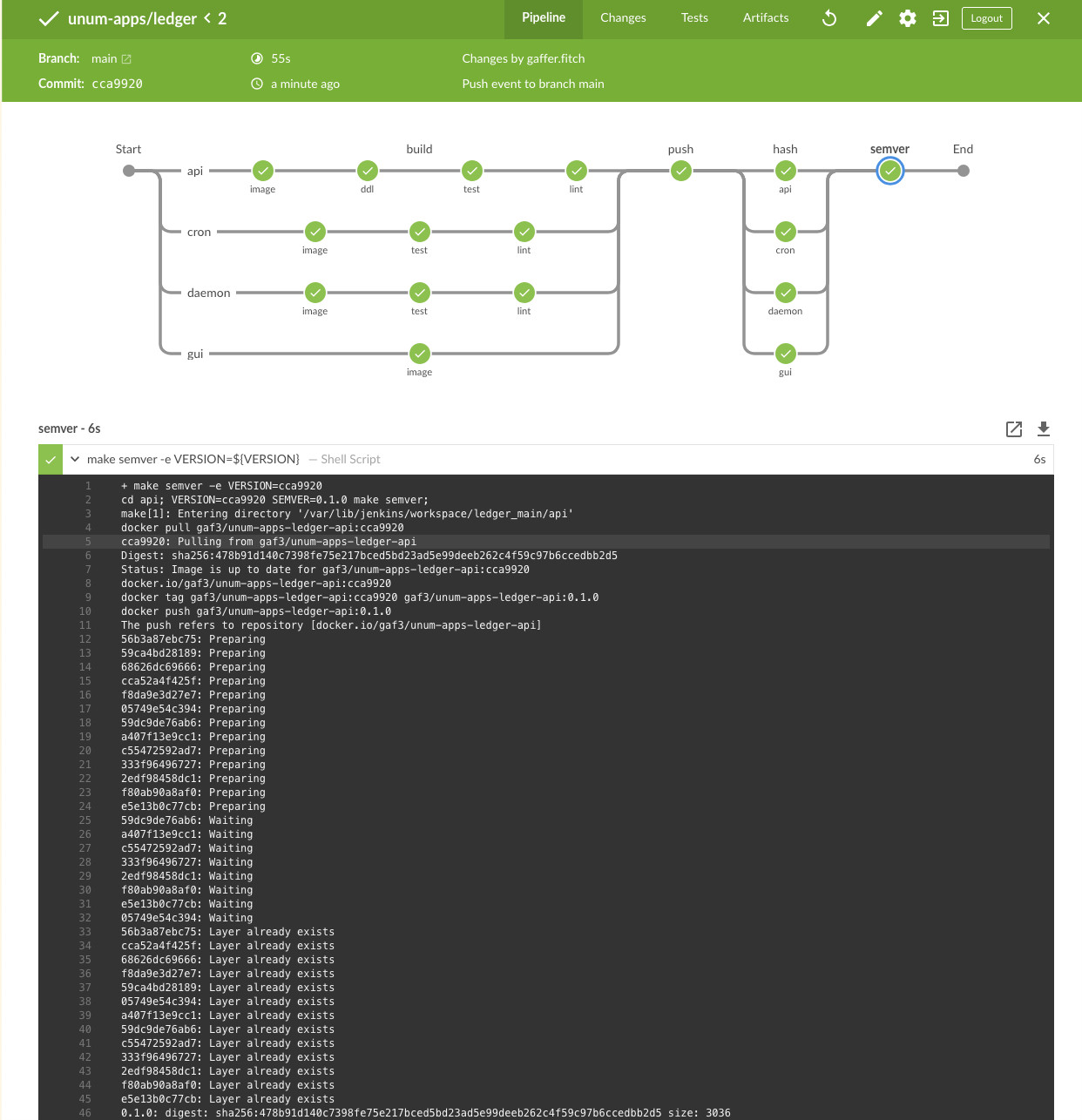Open the Tests tab
1082x1120 pixels.
click(694, 18)
